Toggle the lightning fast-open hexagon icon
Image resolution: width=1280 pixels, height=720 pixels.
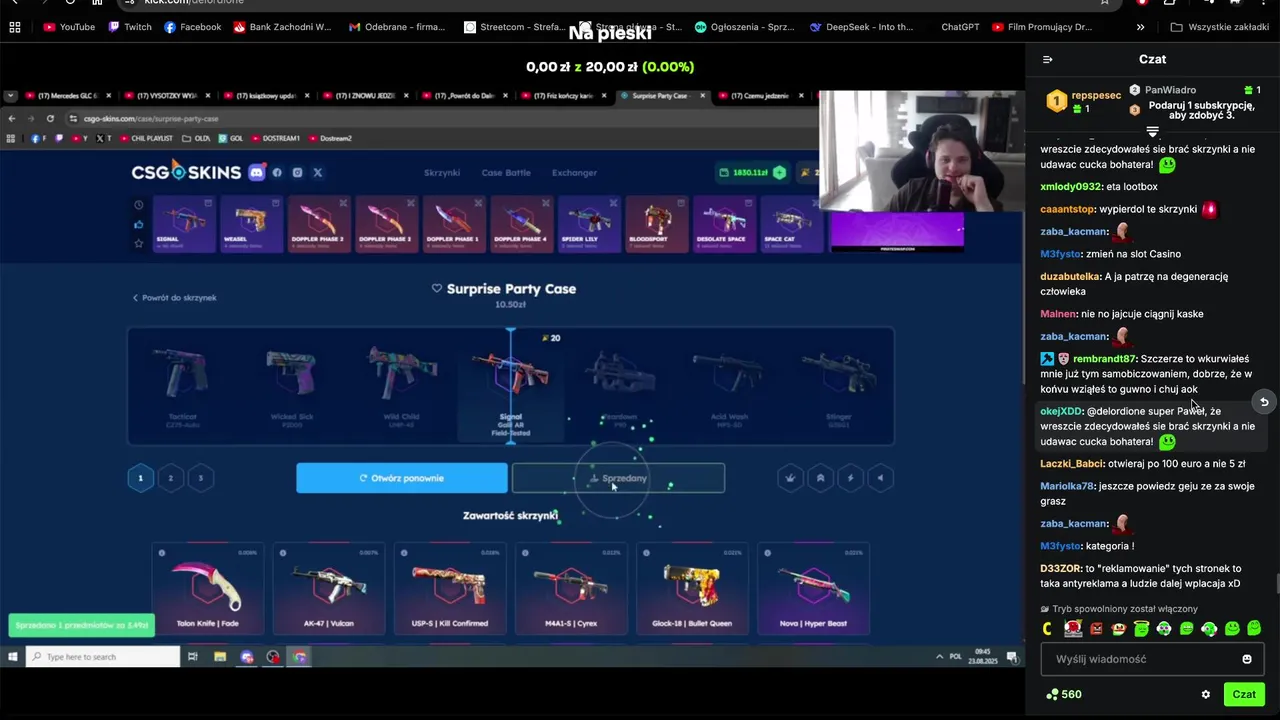click(x=851, y=478)
